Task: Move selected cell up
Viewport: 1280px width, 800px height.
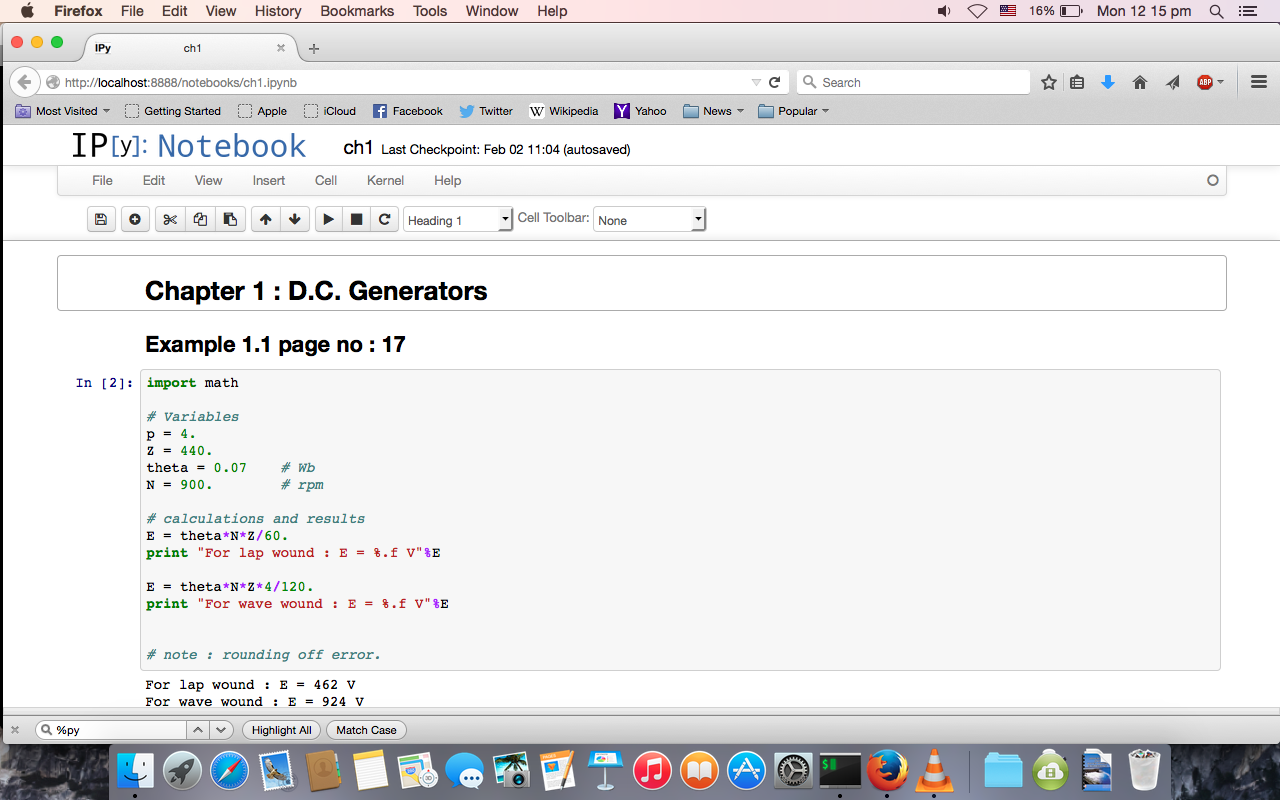Action: (265, 220)
